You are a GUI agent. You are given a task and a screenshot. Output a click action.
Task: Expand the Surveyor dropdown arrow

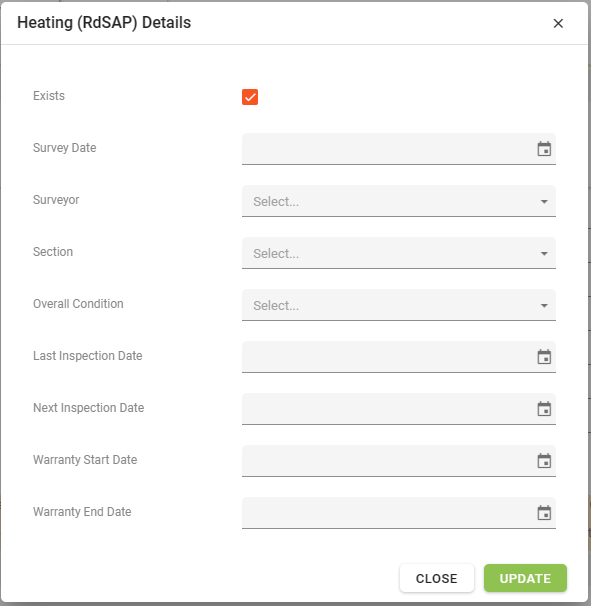544,201
